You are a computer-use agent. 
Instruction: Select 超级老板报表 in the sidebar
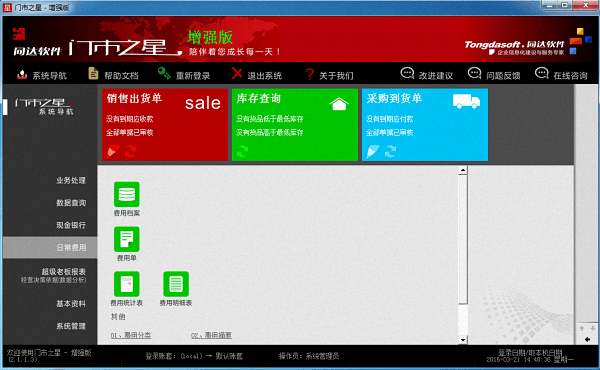pos(64,272)
